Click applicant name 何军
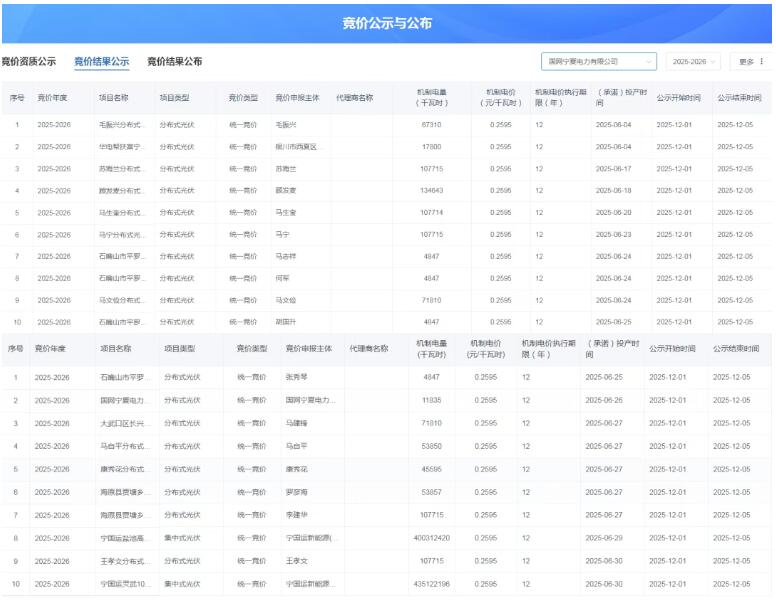Image resolution: width=776 pixels, height=601 pixels. point(282,279)
